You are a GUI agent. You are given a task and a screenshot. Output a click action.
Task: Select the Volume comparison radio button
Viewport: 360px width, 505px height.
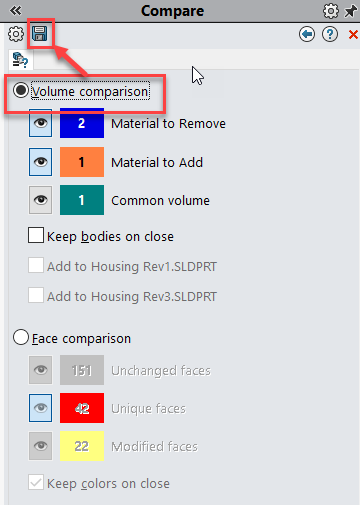(21, 90)
